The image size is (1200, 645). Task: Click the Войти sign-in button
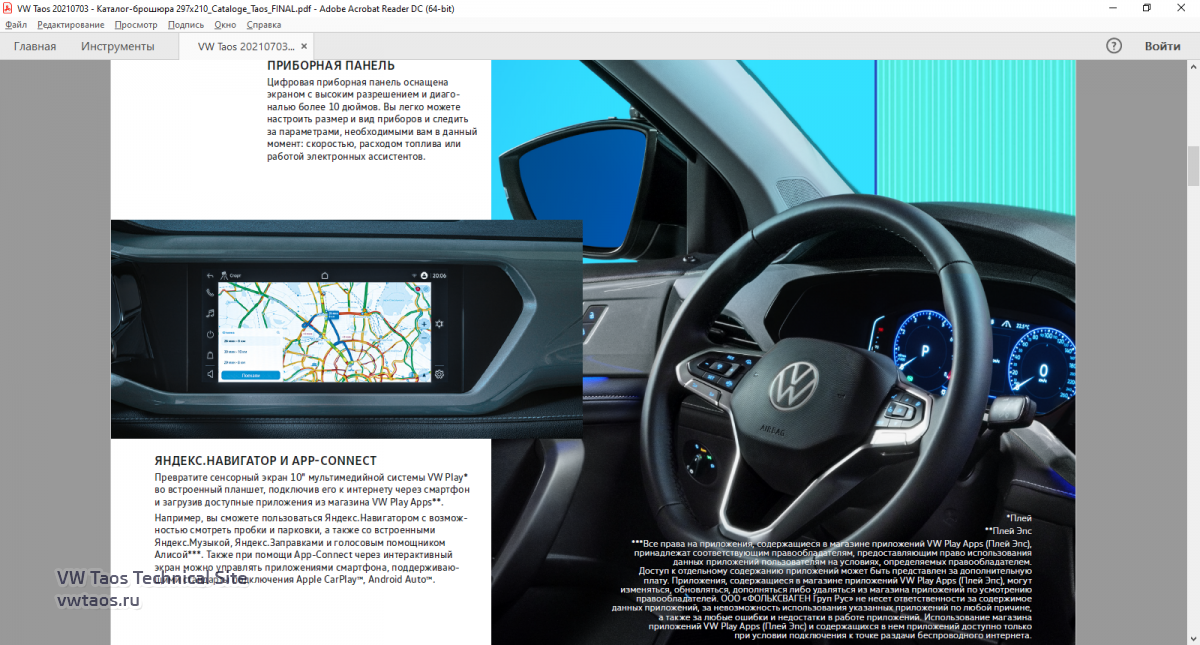tap(1162, 46)
